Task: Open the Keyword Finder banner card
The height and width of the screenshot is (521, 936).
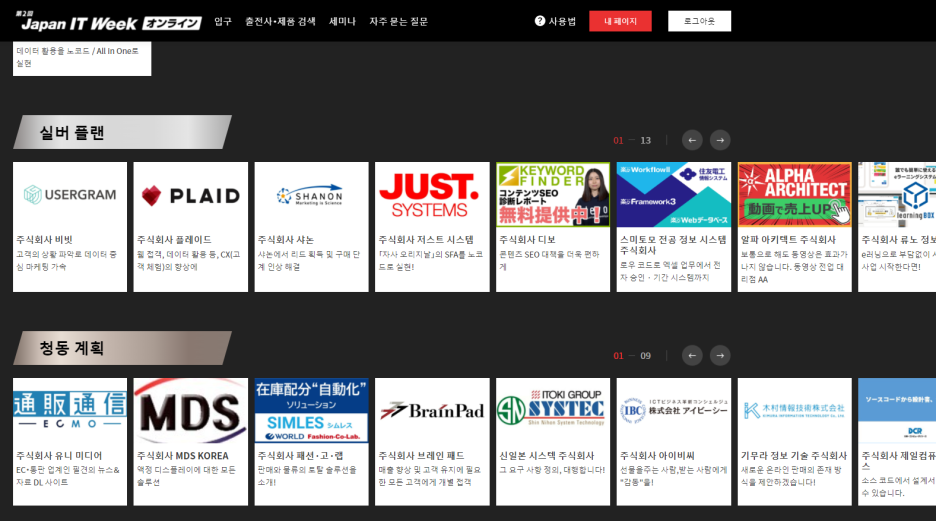Action: coord(553,195)
